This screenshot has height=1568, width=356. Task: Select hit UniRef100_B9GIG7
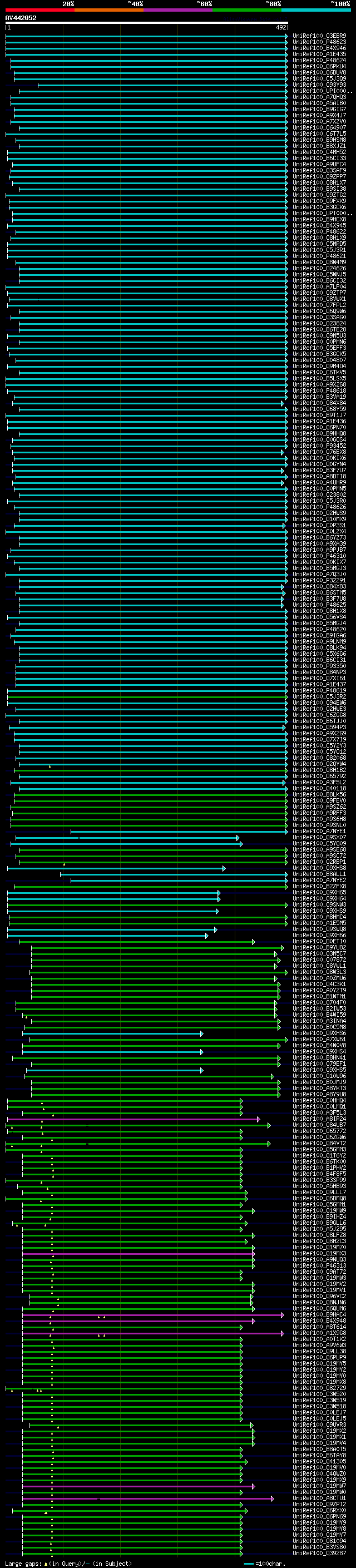pyautogui.click(x=319, y=110)
